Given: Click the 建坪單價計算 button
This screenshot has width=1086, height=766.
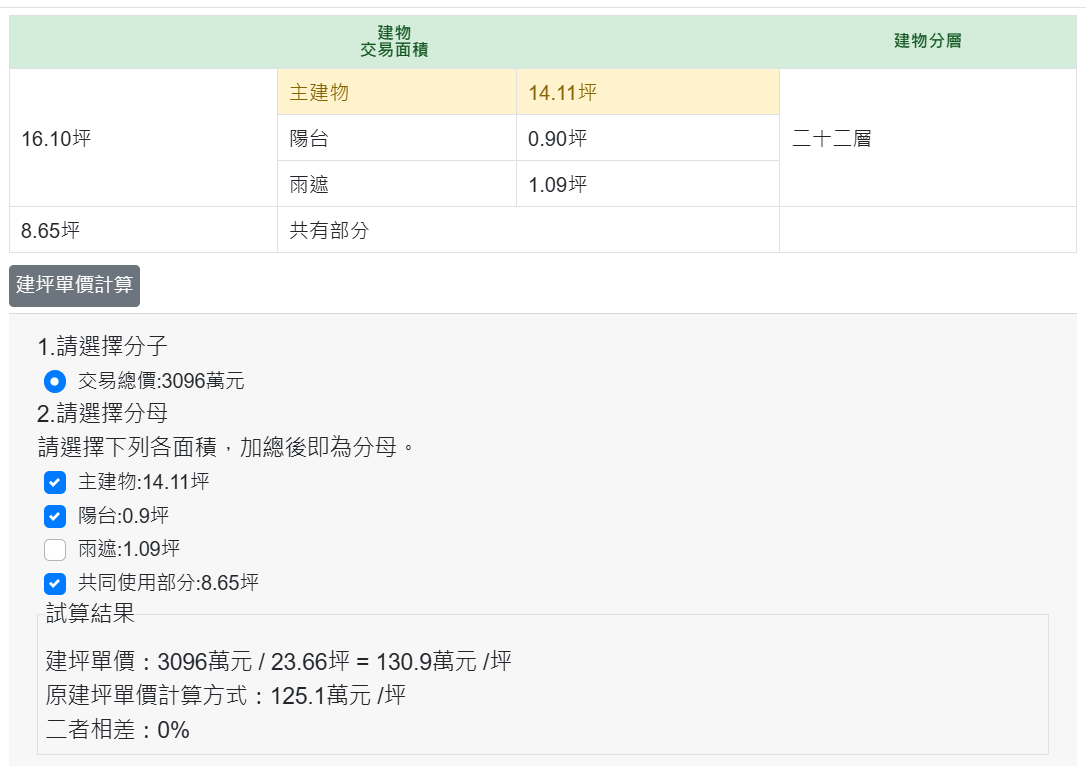Looking at the screenshot, I should click(74, 286).
